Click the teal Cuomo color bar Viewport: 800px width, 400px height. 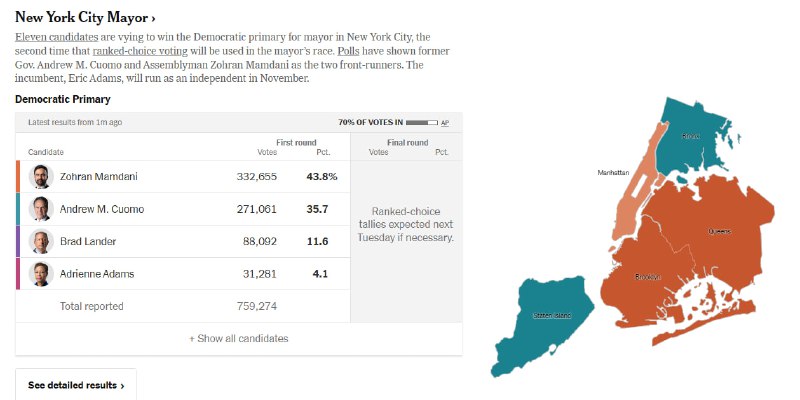pyautogui.click(x=18, y=209)
